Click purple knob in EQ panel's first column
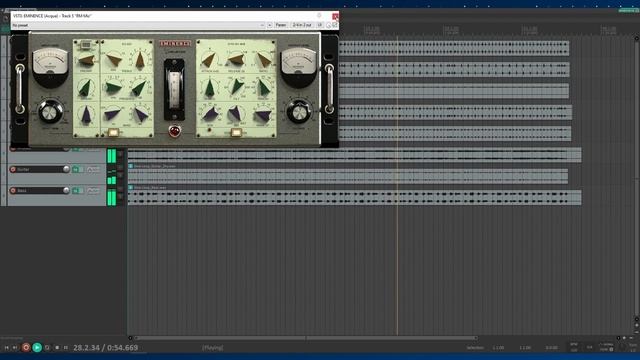 click(86, 115)
